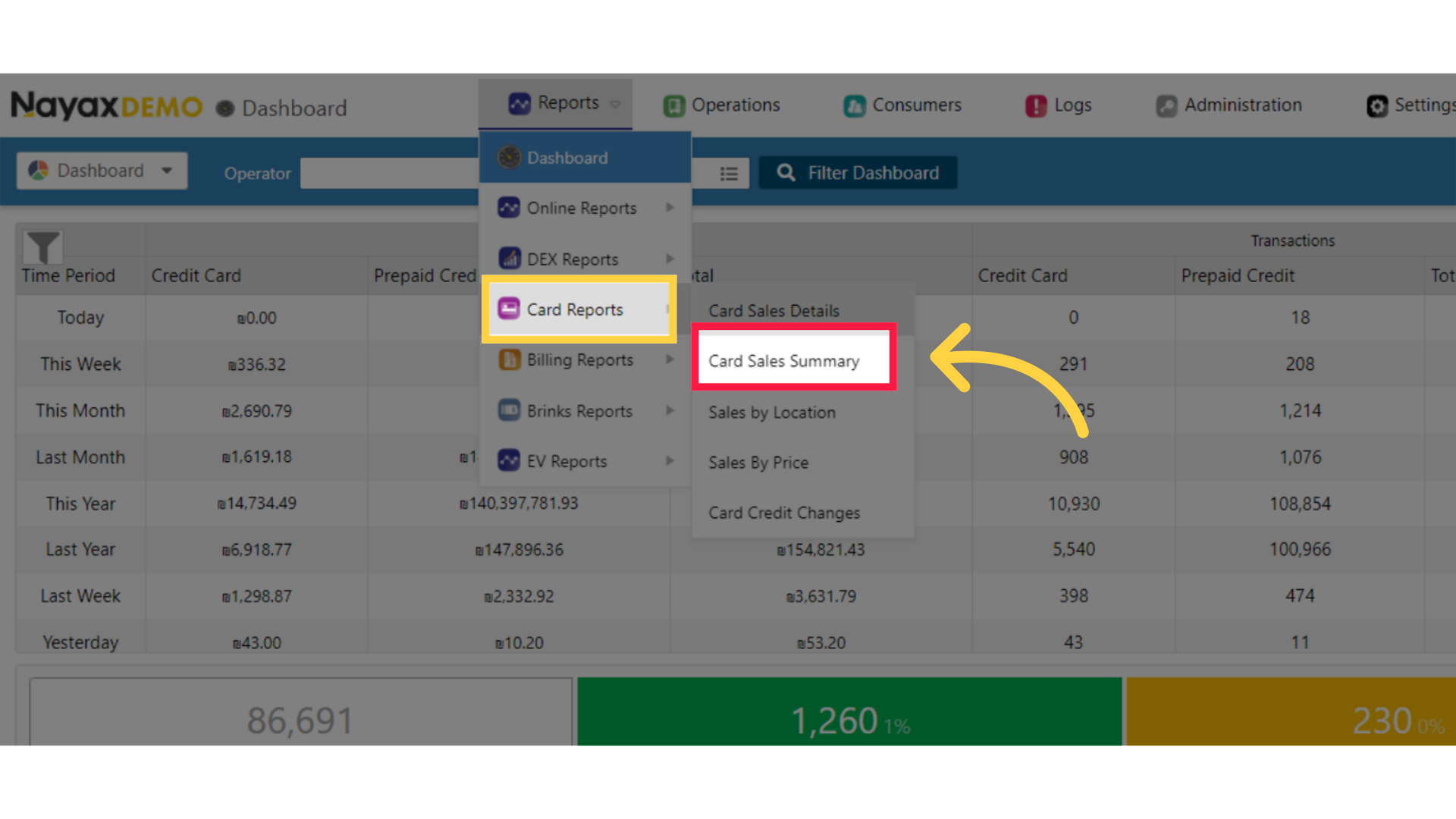Open Card Credit Changes

coord(802,513)
